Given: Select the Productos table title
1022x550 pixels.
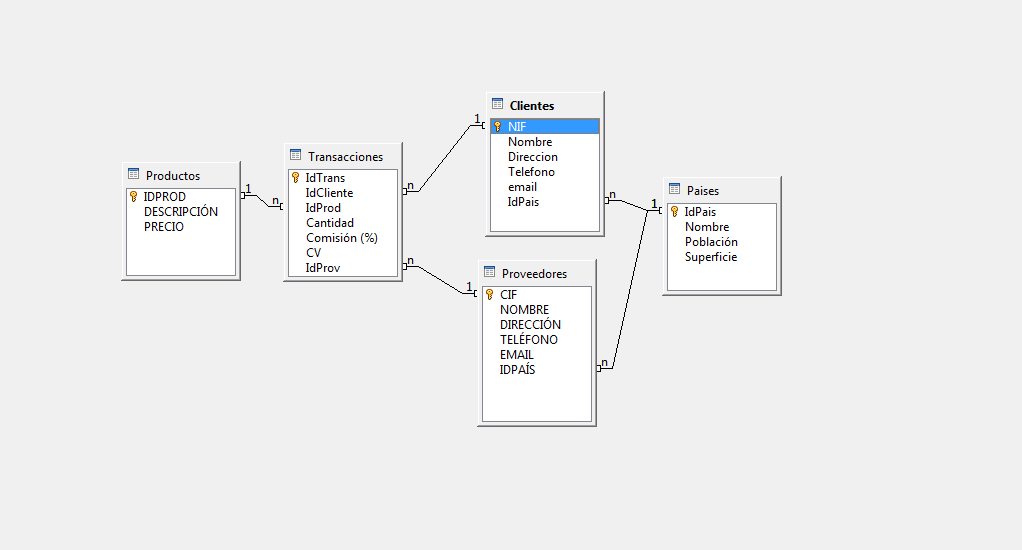Looking at the screenshot, I should point(173,175).
